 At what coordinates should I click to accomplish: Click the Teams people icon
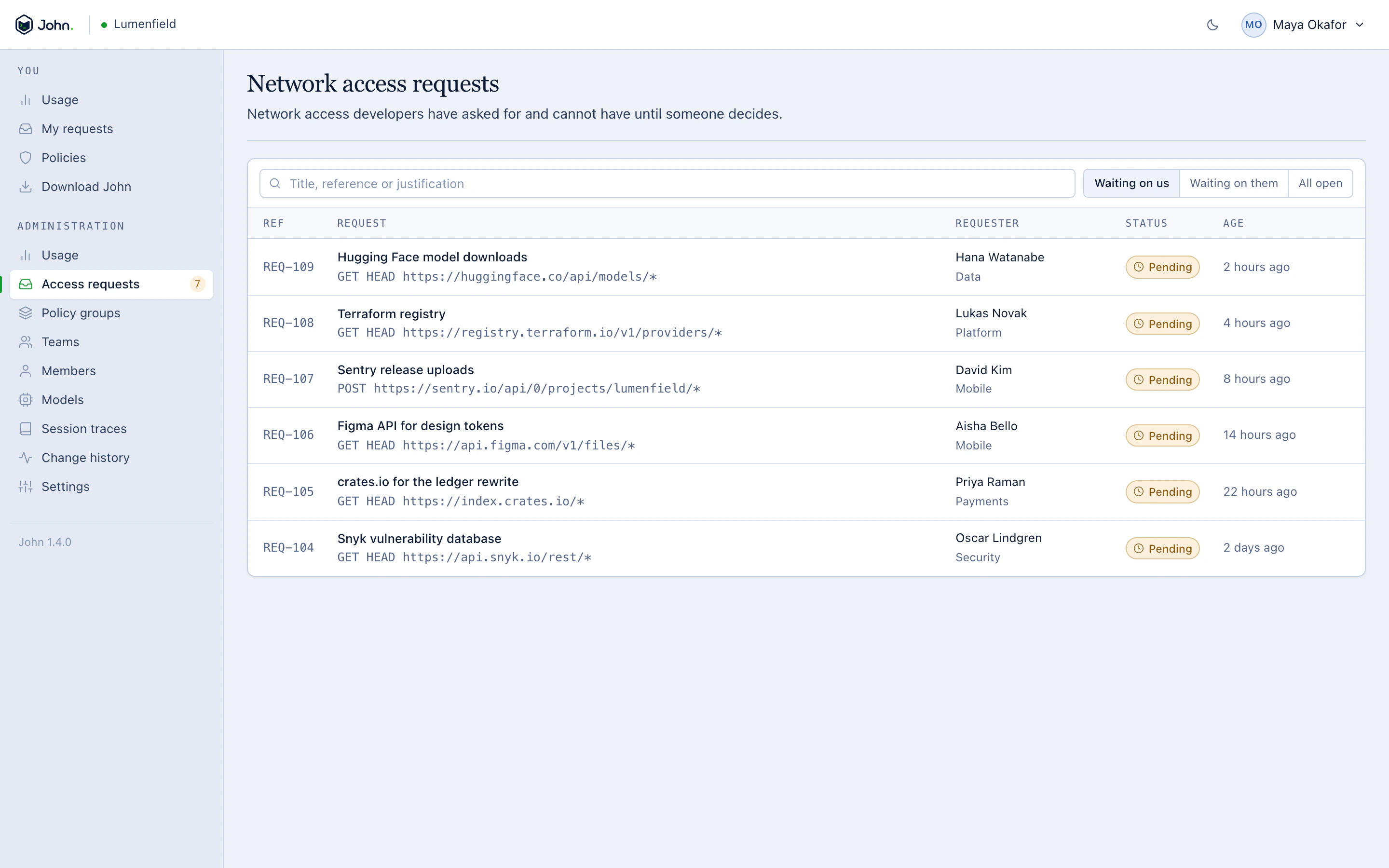coord(25,342)
